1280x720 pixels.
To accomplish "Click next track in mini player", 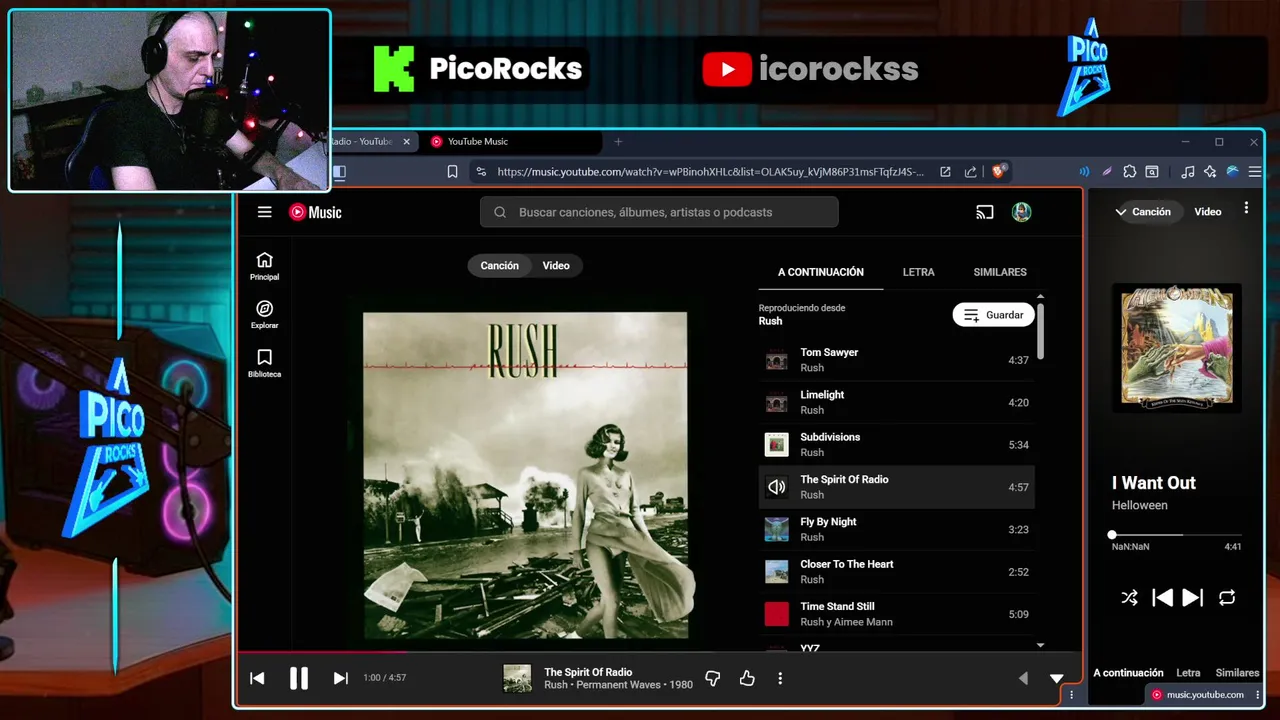I will click(1192, 597).
